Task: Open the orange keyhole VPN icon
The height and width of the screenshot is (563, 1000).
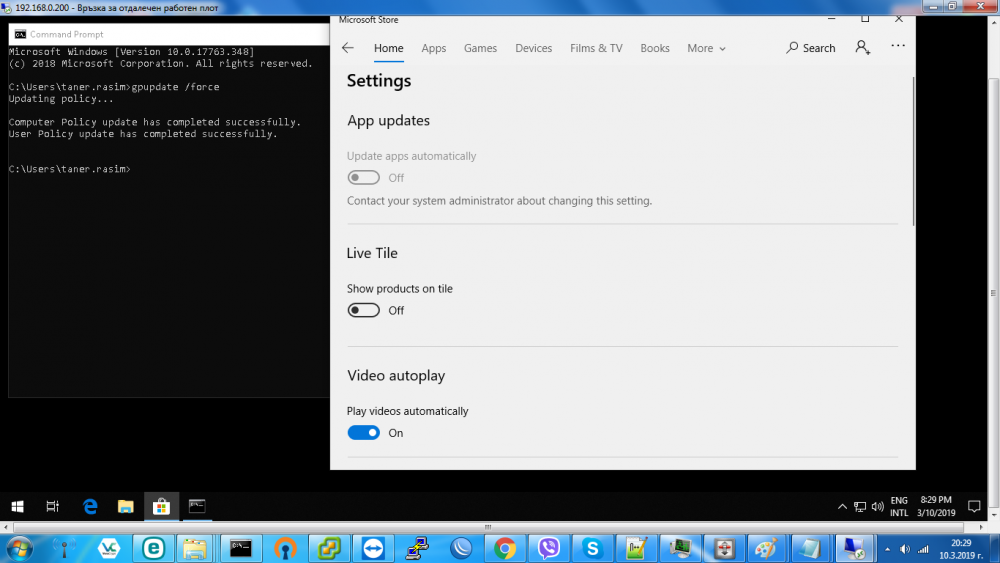Action: click(285, 548)
